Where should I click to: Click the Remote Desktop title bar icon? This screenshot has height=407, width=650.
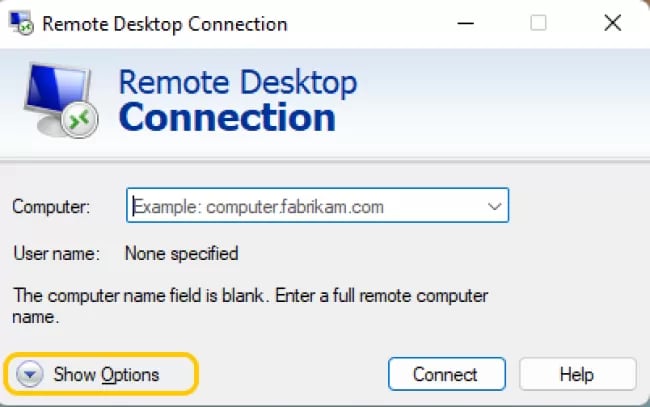click(x=22, y=23)
